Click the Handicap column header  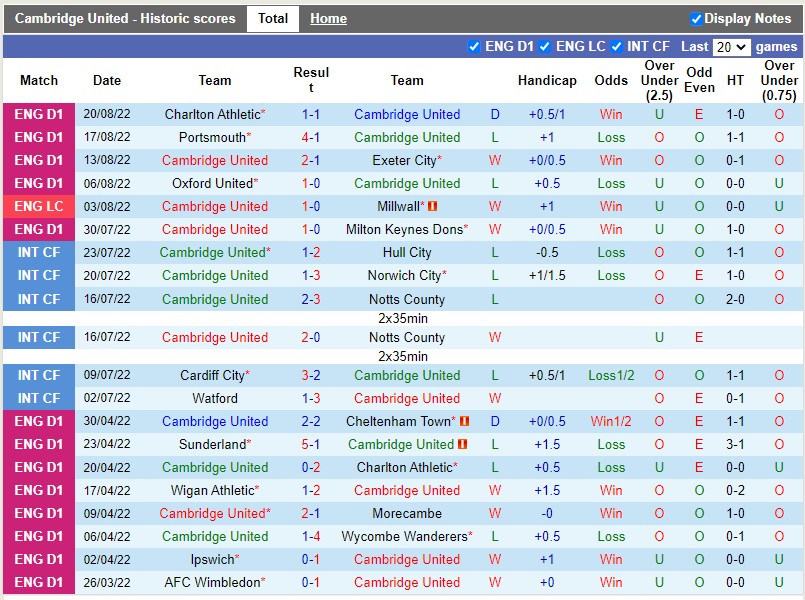[547, 81]
